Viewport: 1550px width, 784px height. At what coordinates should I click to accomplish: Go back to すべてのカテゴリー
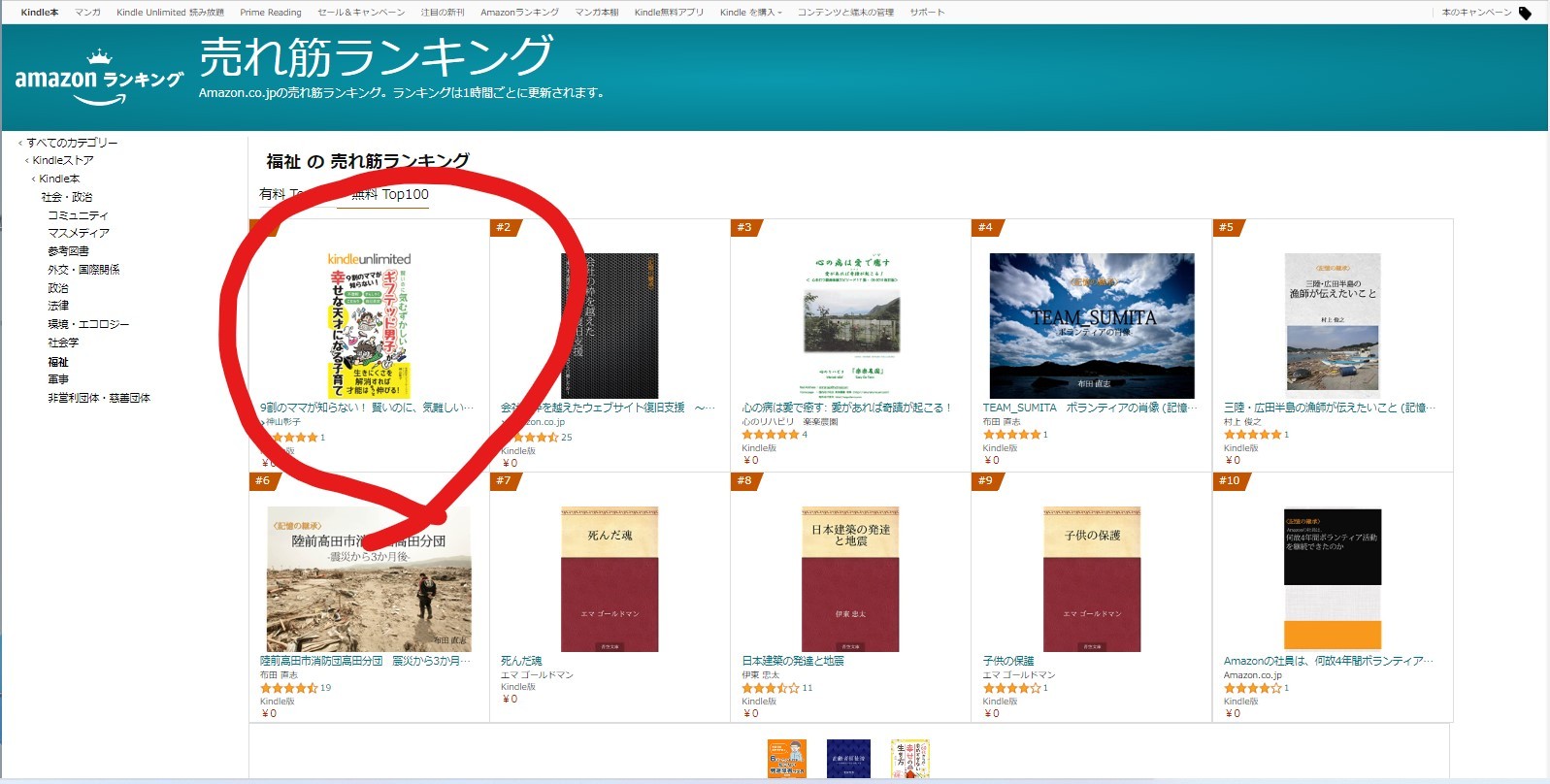click(72, 143)
